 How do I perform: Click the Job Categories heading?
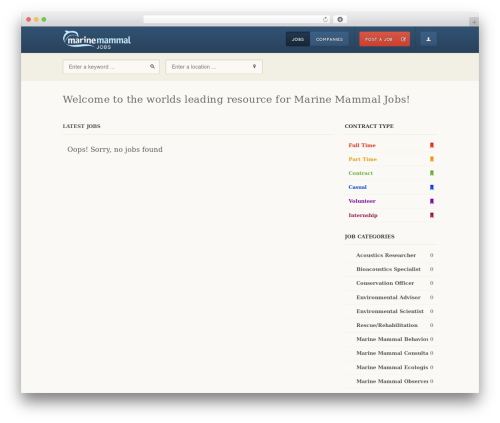tap(369, 236)
